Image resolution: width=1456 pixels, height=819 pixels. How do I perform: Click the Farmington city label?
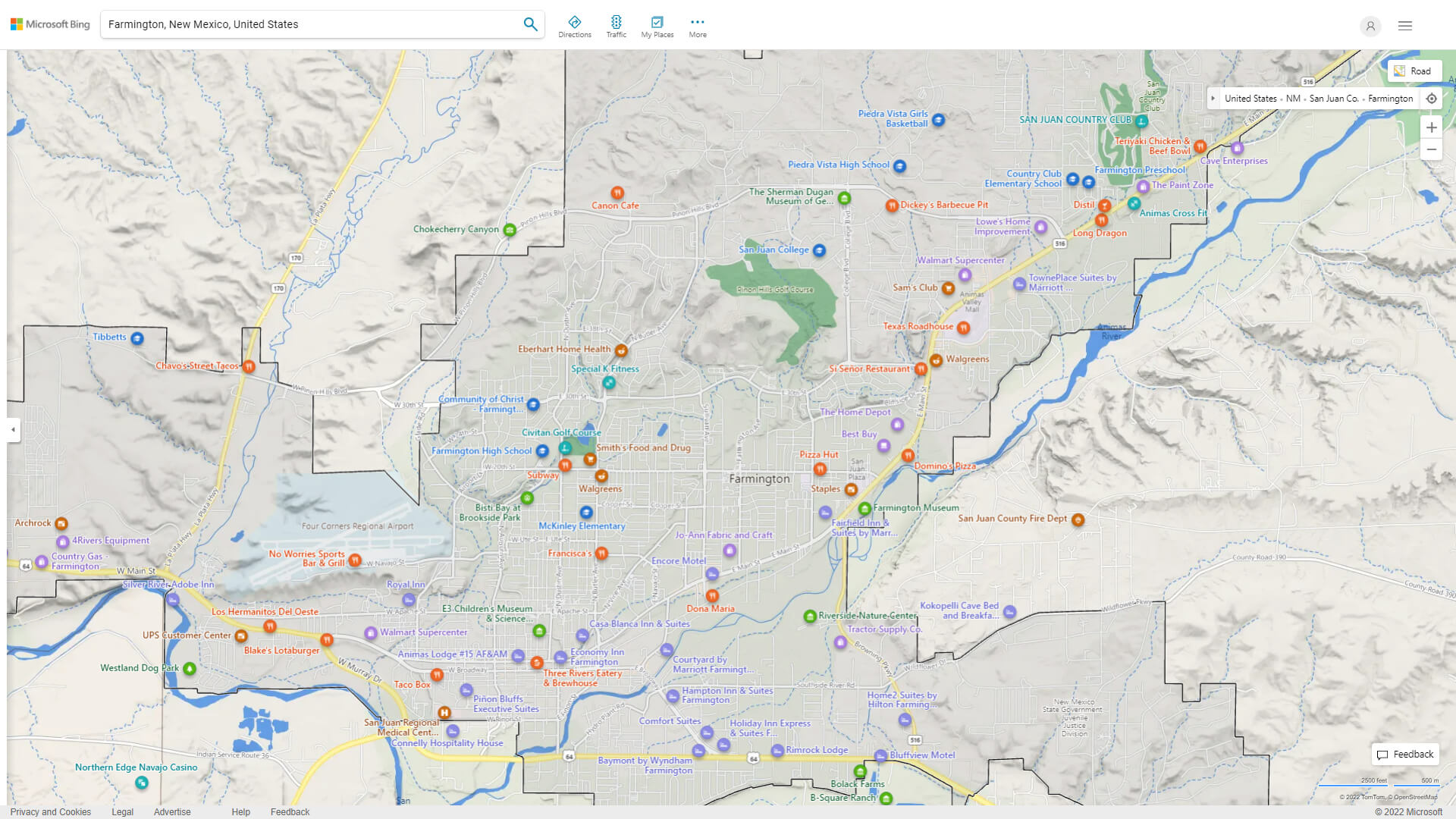pyautogui.click(x=759, y=479)
